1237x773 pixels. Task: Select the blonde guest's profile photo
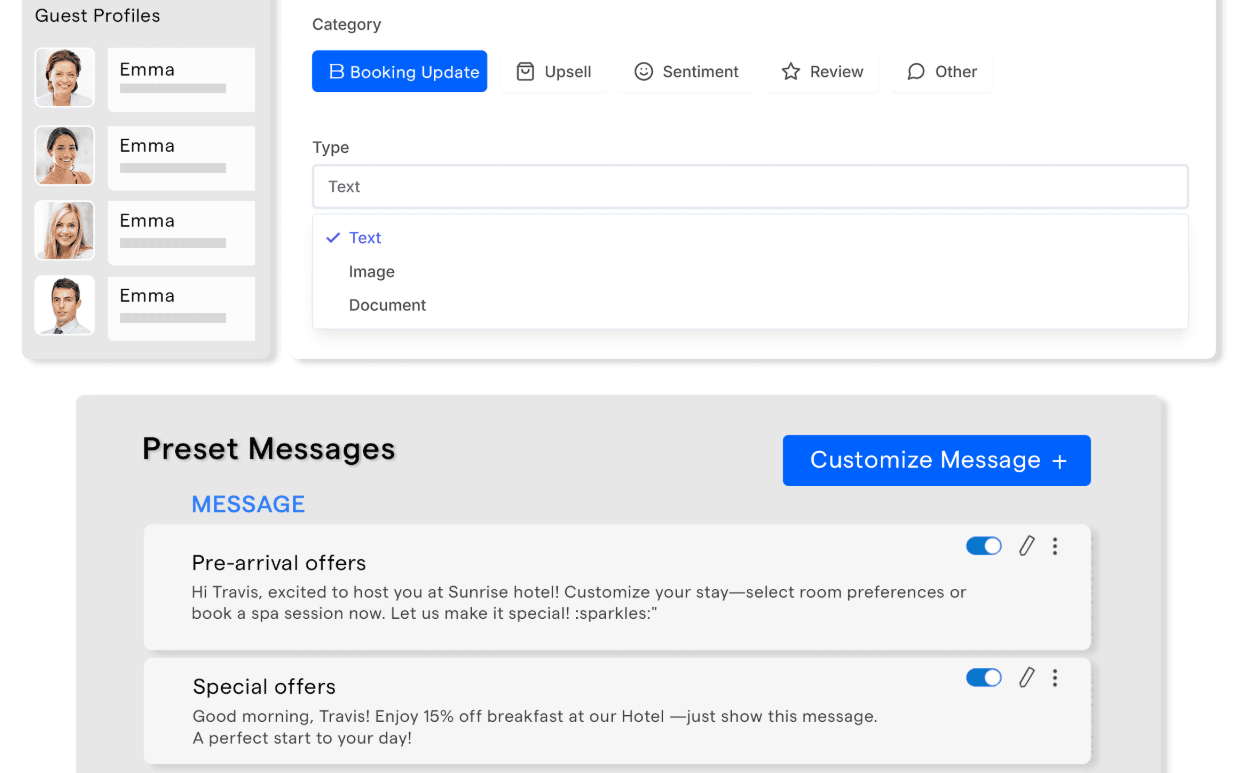(65, 231)
